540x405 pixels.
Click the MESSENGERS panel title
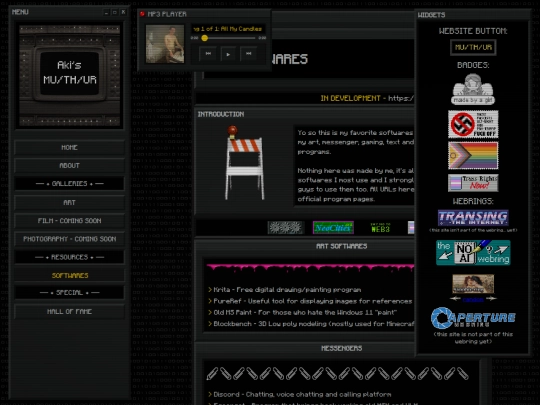(x=341, y=348)
